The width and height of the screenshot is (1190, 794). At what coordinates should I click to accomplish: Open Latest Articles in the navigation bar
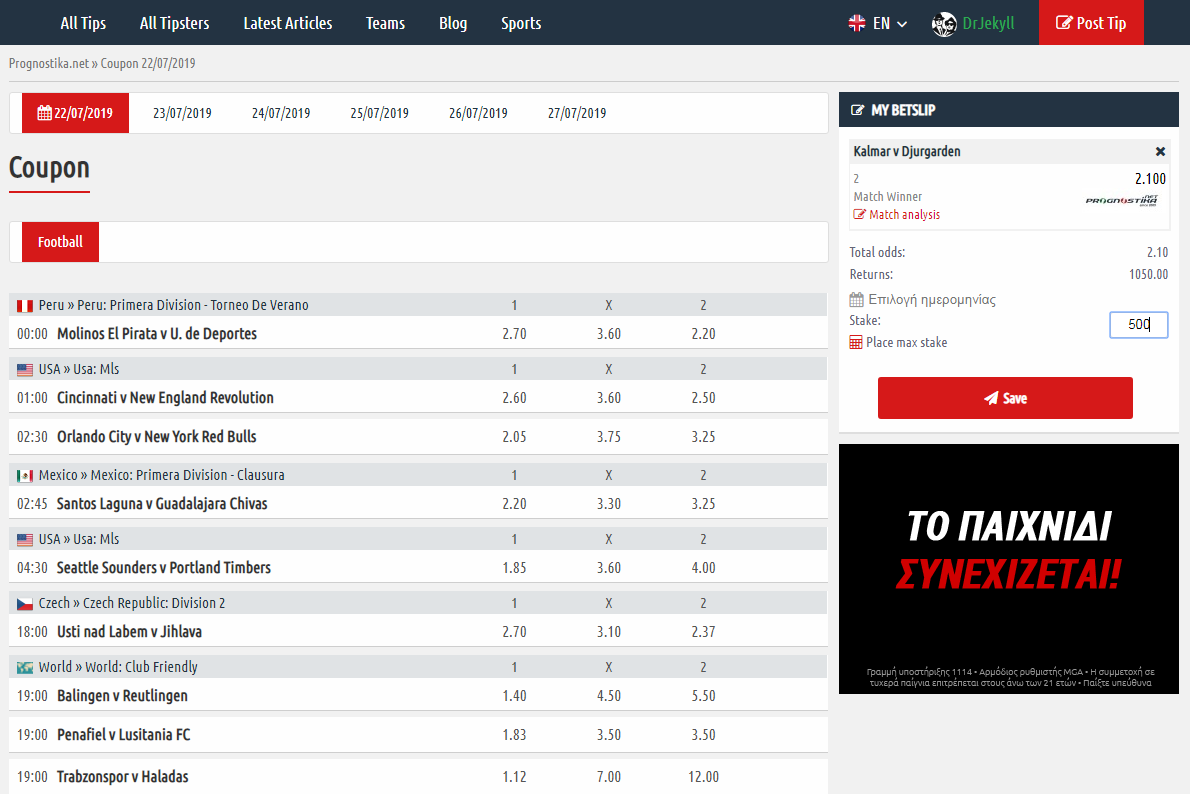point(288,23)
